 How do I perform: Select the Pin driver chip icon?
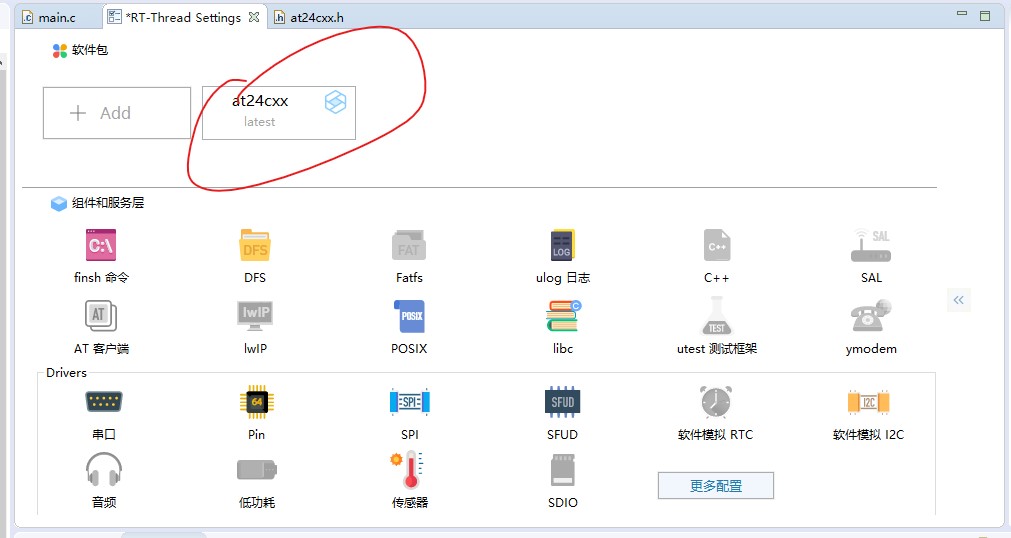coord(257,402)
